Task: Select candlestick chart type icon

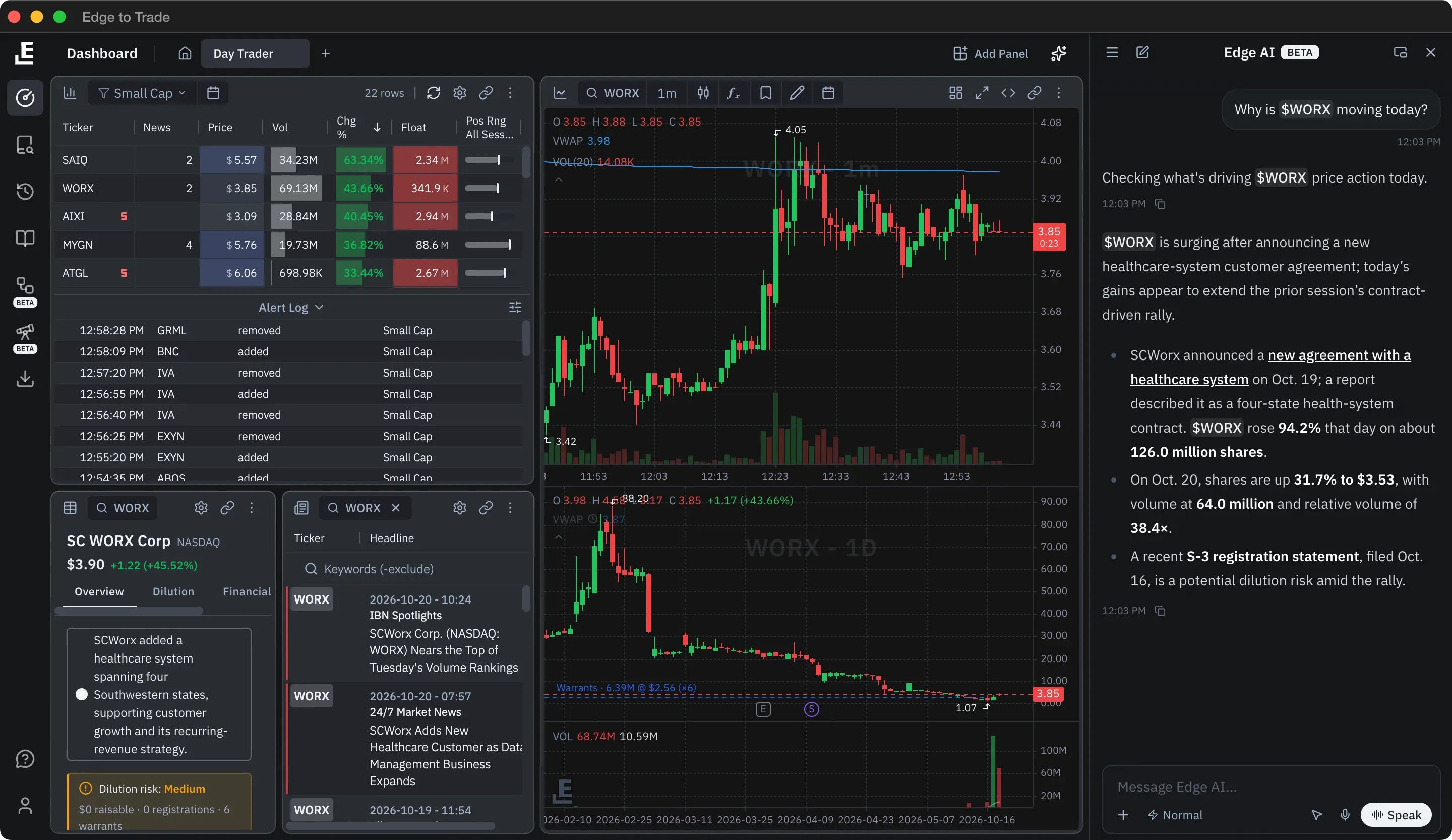Action: [x=703, y=93]
